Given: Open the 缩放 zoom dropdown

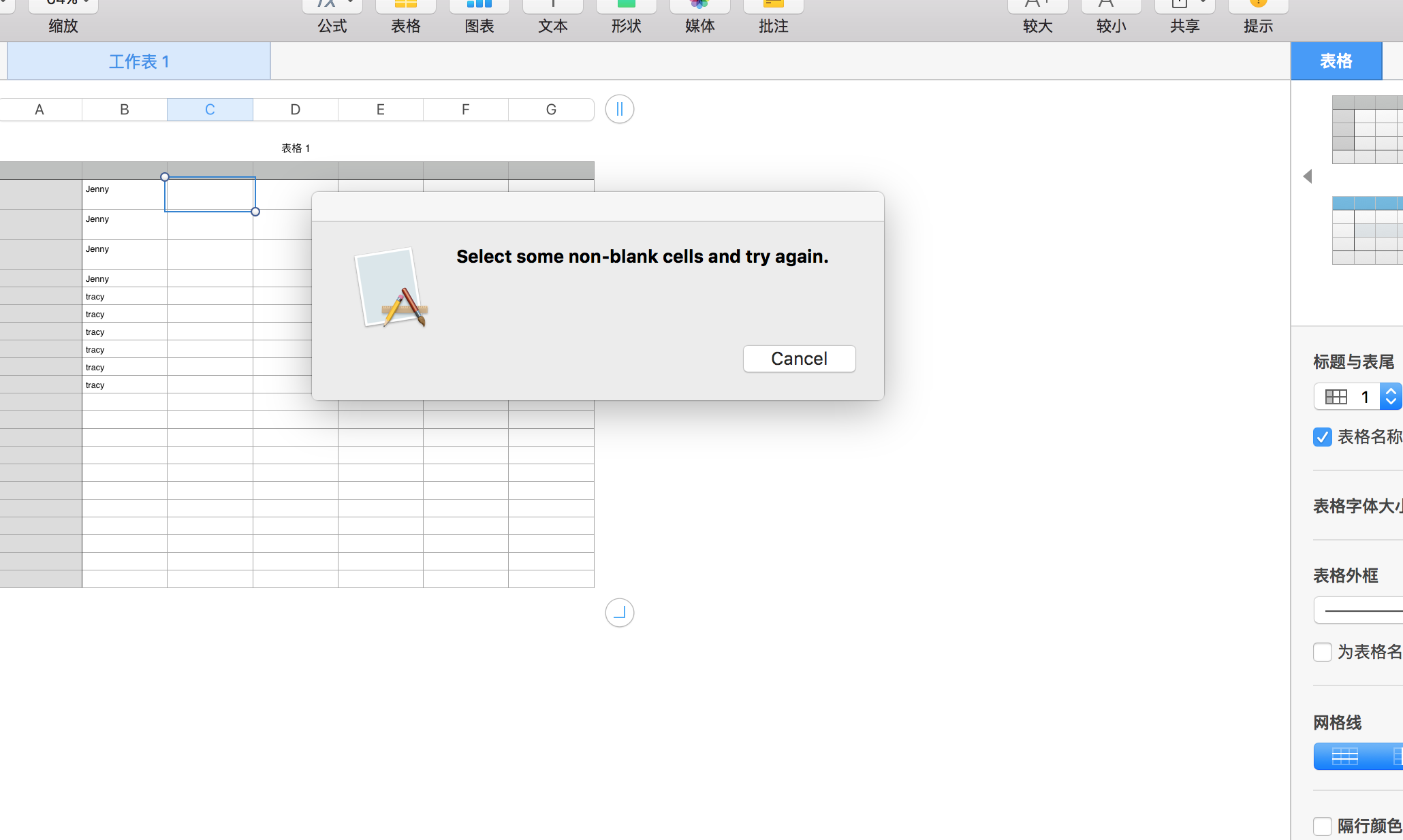Looking at the screenshot, I should click(63, 7).
